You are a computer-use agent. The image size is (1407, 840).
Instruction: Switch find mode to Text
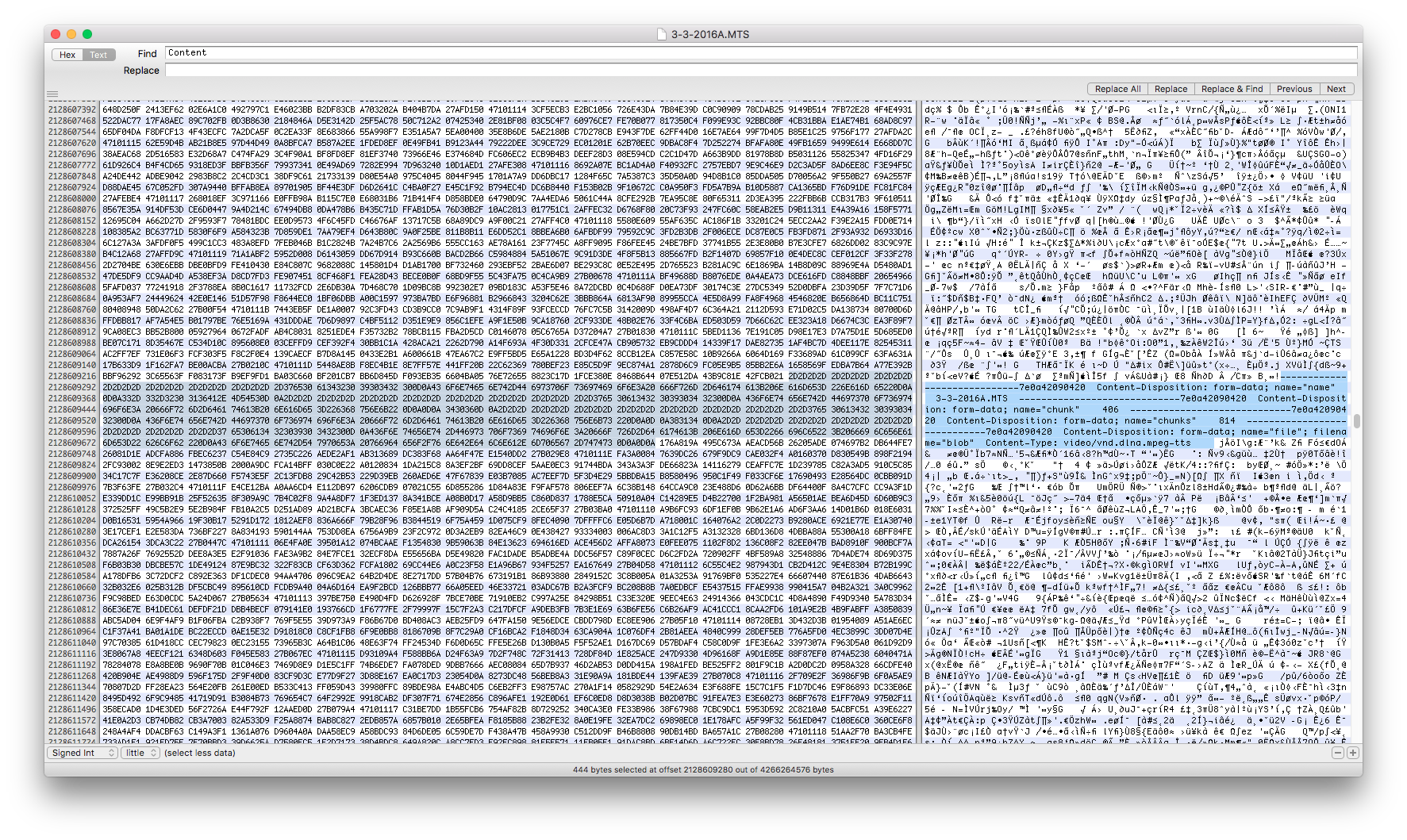[x=98, y=55]
